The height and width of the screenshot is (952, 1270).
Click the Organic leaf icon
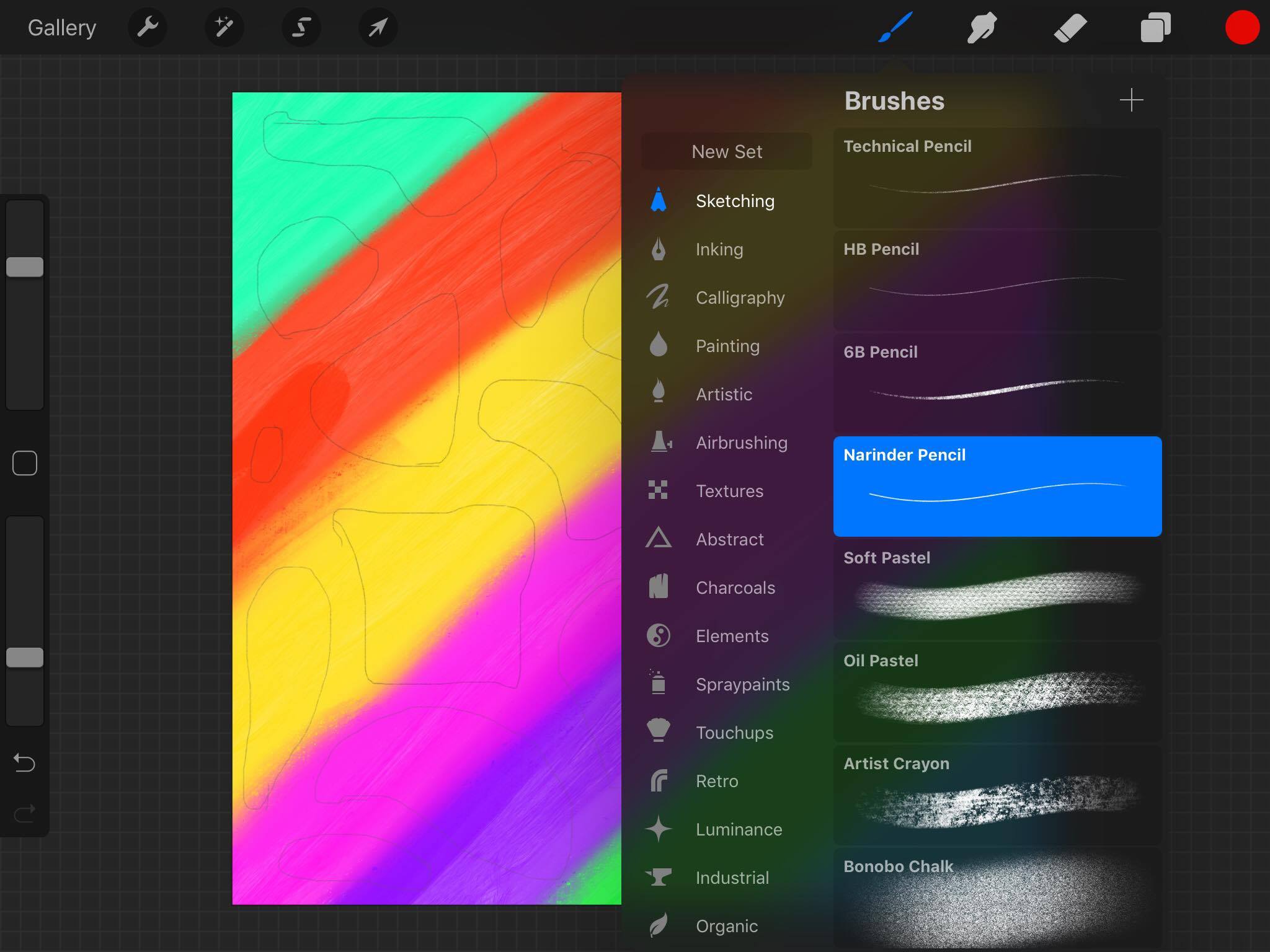(x=659, y=925)
